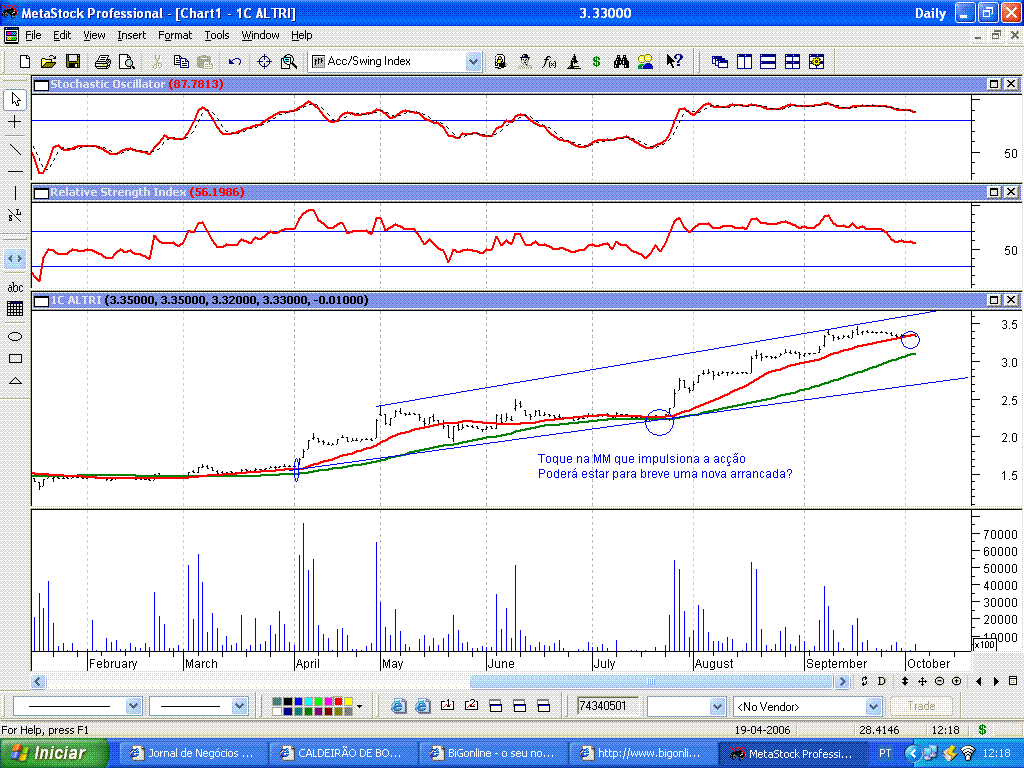1024x768 pixels.
Task: Select the abc text tool
Action: click(16, 287)
